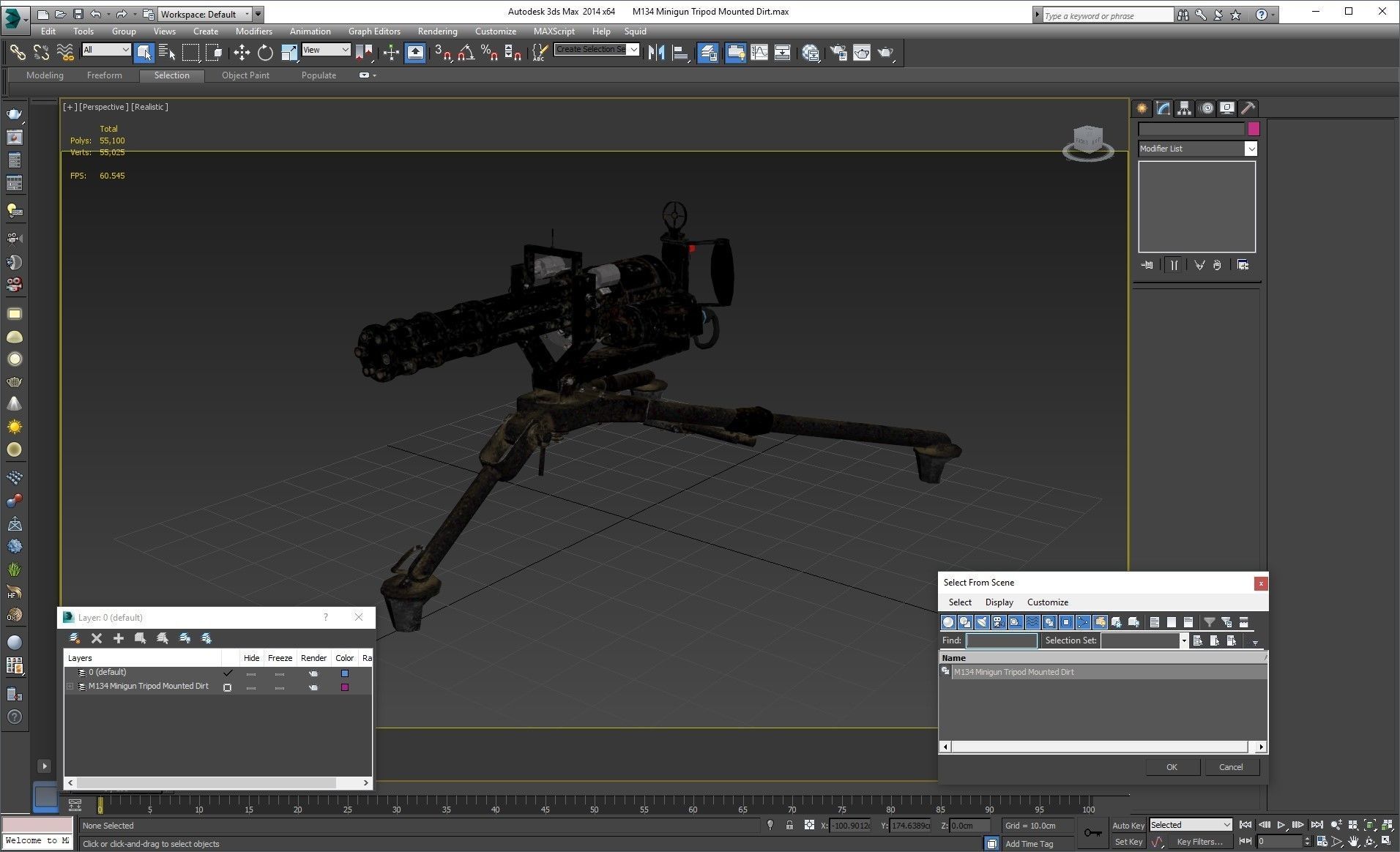Activate the Select Object tool
This screenshot has width=1400, height=852.
point(144,52)
